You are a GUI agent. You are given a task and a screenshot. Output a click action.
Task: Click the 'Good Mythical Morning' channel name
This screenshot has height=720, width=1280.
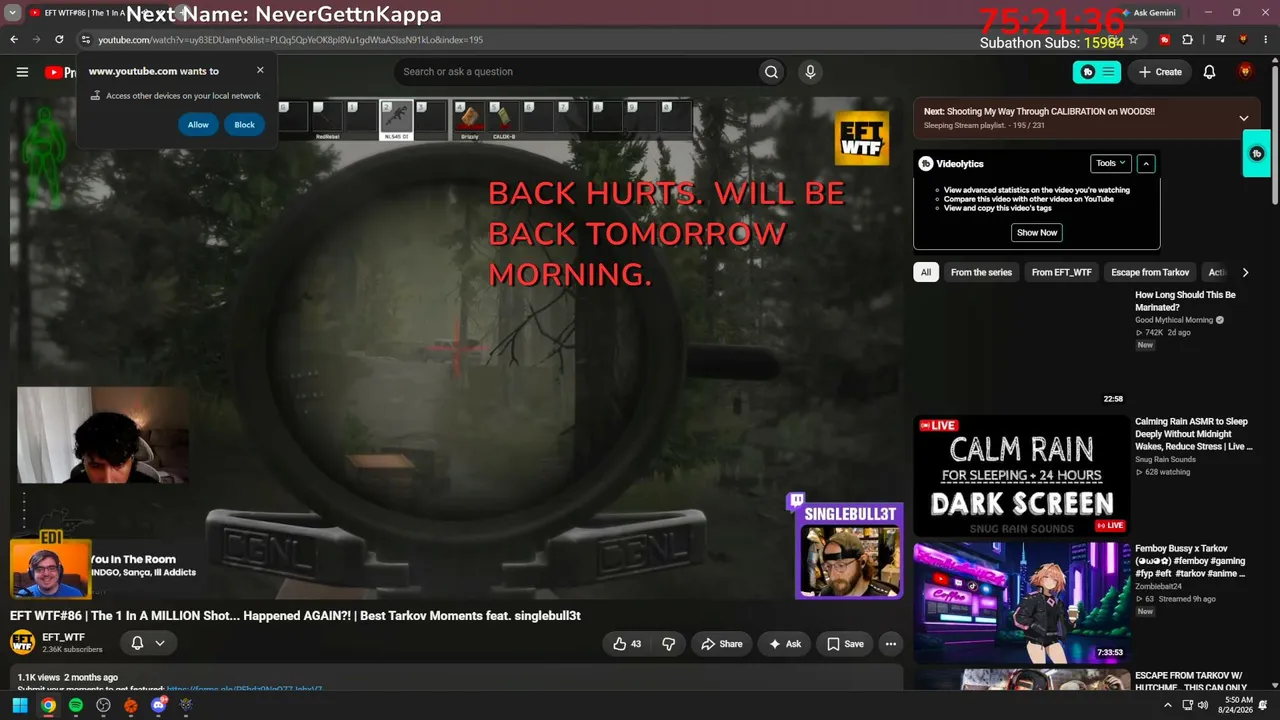coord(1174,320)
